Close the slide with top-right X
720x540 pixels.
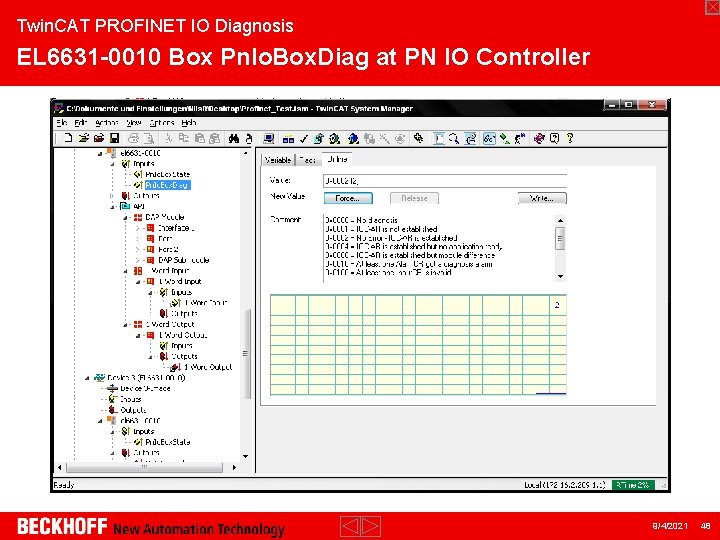point(712,7)
